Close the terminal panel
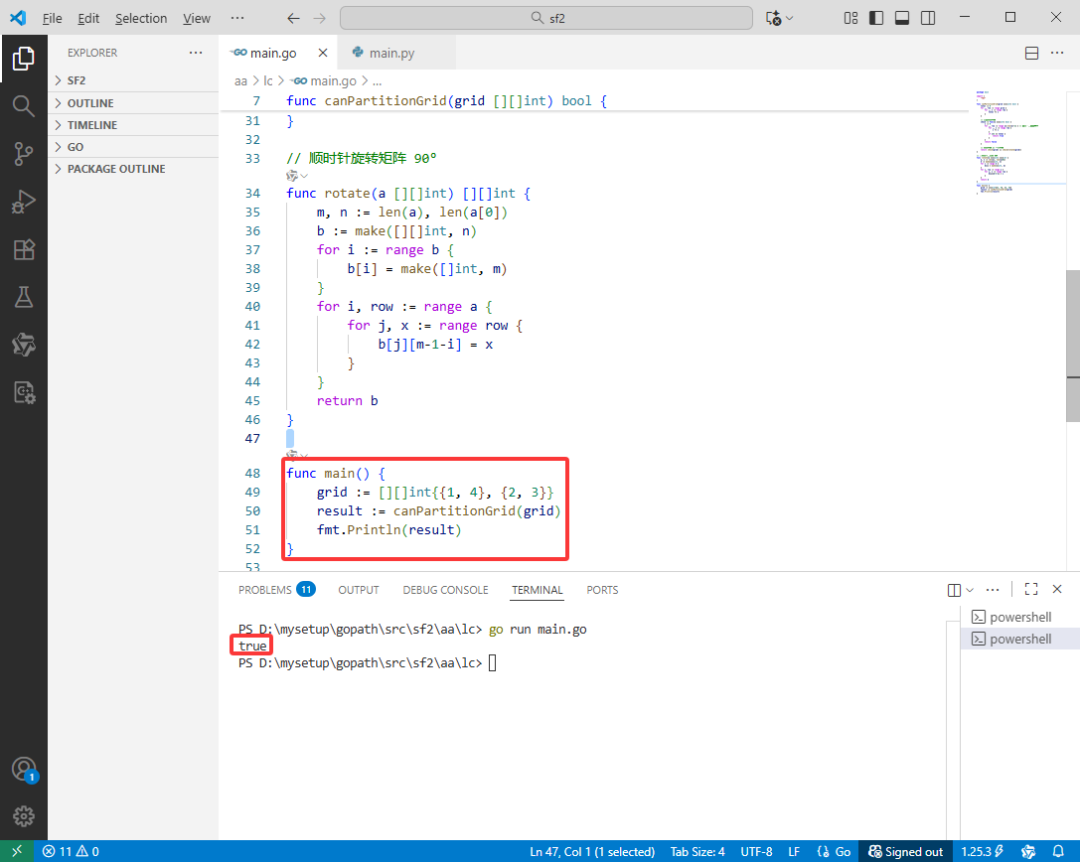Screen dimensions: 1080x862 point(1057,589)
